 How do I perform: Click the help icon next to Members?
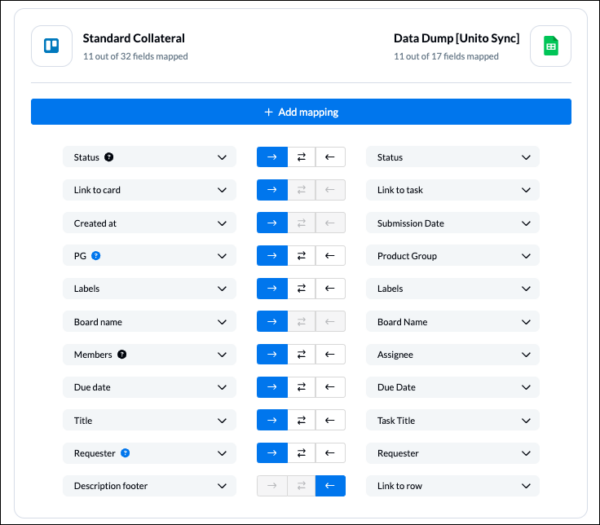click(x=122, y=354)
